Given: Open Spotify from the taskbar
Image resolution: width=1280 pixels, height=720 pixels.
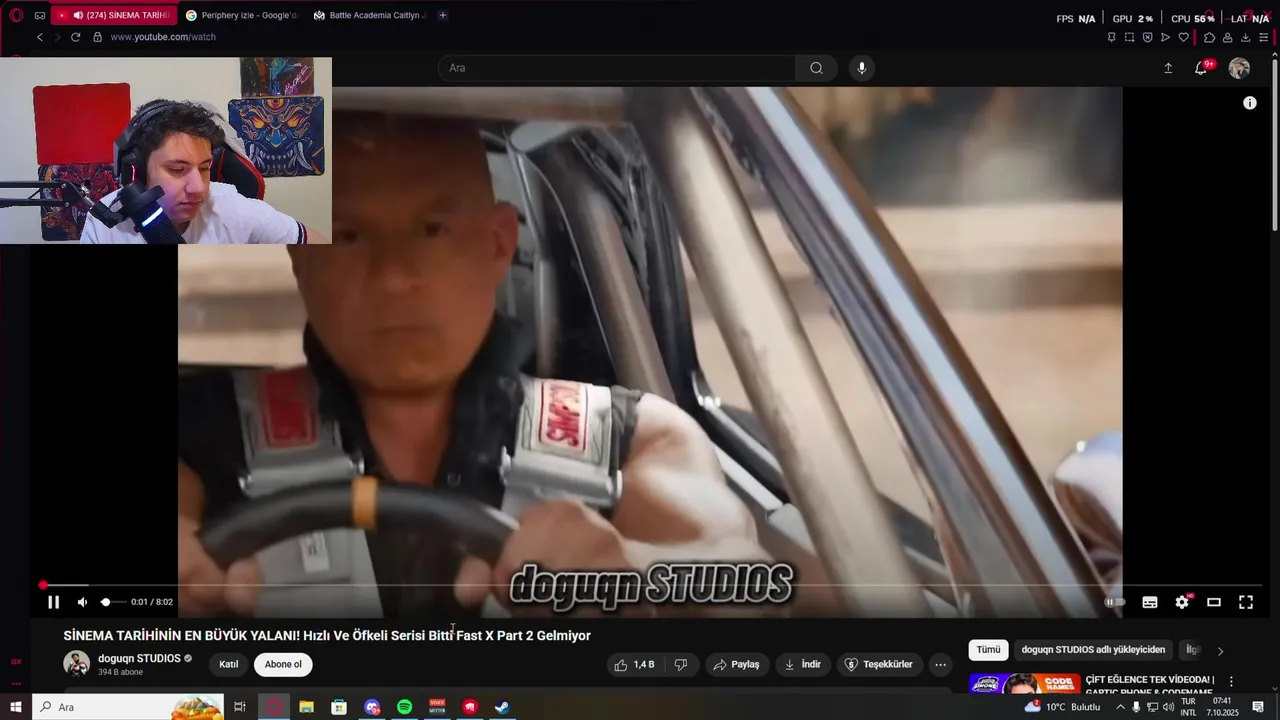Looking at the screenshot, I should point(404,707).
